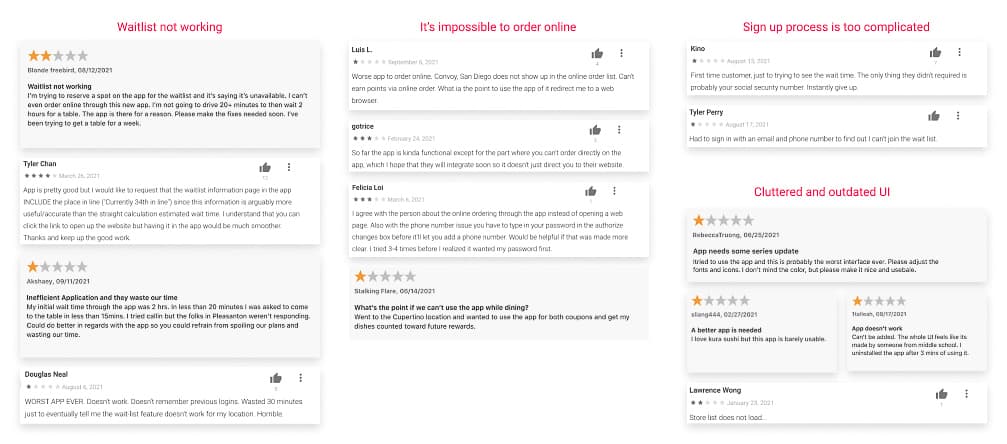
Task: Like Douglas Neal's review
Action: 276,378
